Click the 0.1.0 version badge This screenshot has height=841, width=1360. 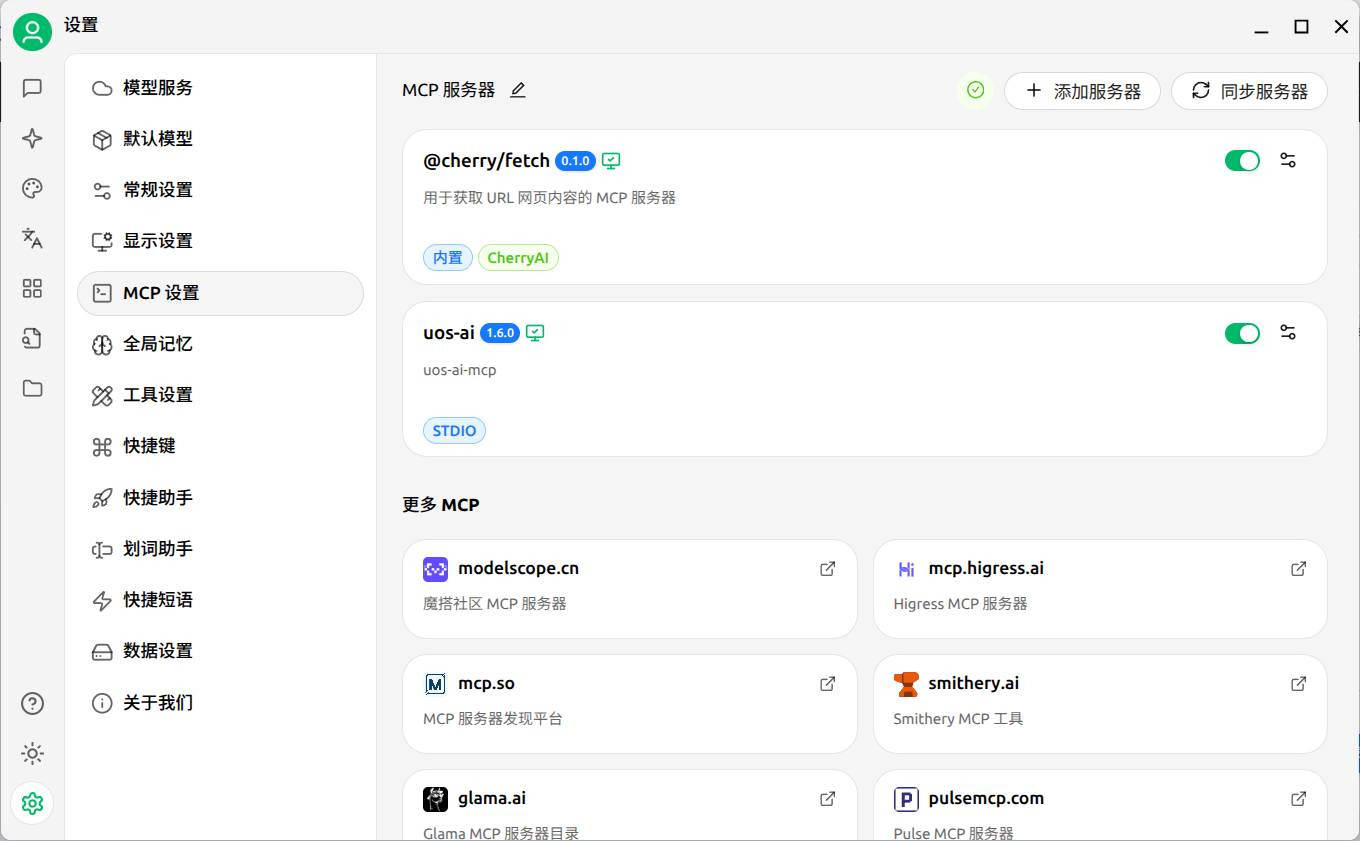click(575, 161)
